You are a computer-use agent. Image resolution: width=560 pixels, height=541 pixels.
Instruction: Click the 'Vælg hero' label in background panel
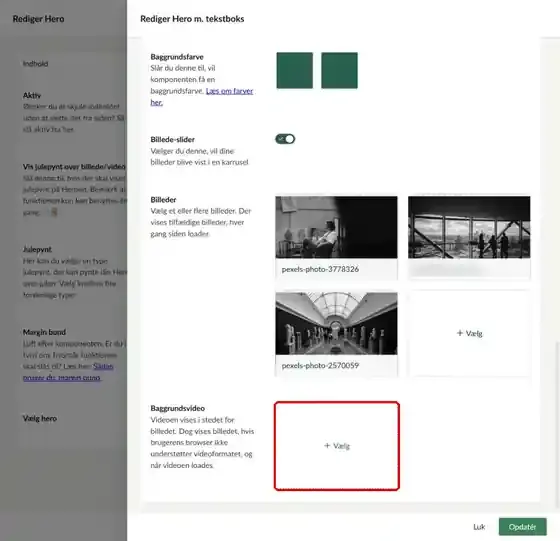pyautogui.click(x=40, y=419)
